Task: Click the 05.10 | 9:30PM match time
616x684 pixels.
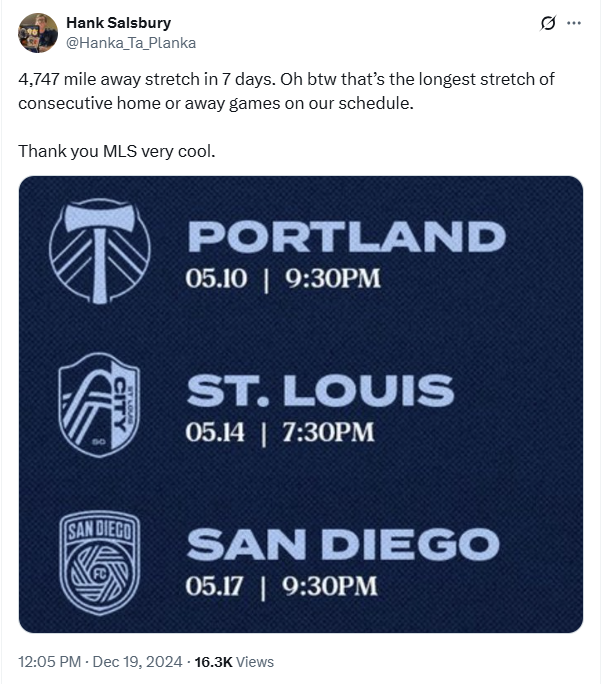Action: coord(283,277)
